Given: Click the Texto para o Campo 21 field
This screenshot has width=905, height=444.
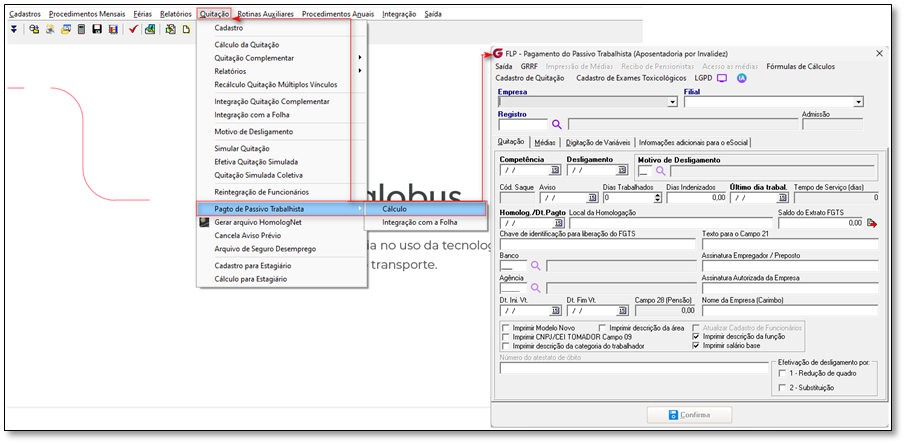Looking at the screenshot, I should pos(790,244).
